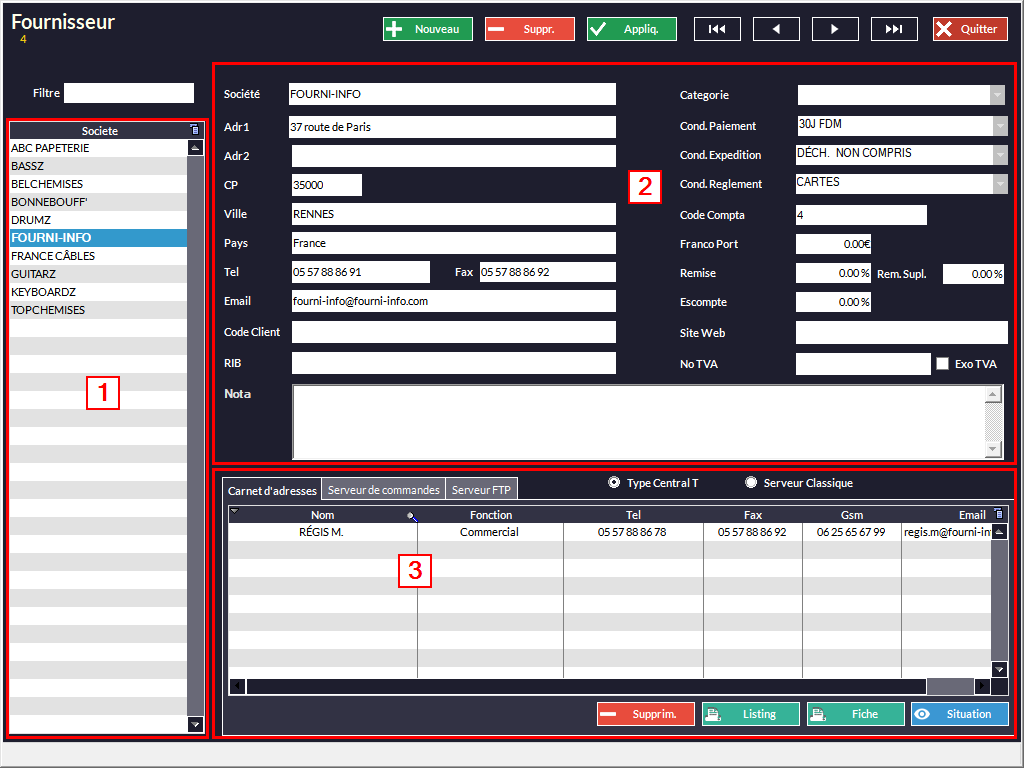This screenshot has width=1024, height=768.
Task: Switch to the Serveur de commandes tab
Action: click(383, 490)
